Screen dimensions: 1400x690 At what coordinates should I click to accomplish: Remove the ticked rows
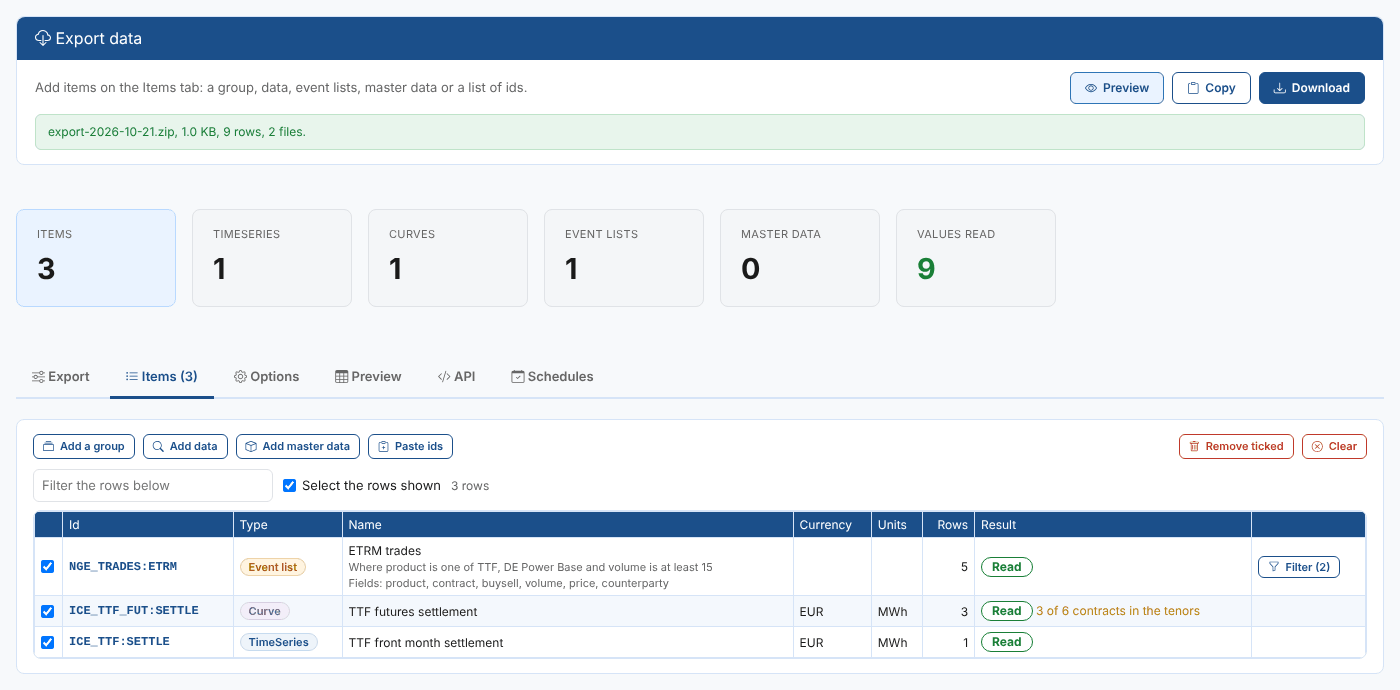pyautogui.click(x=1236, y=446)
